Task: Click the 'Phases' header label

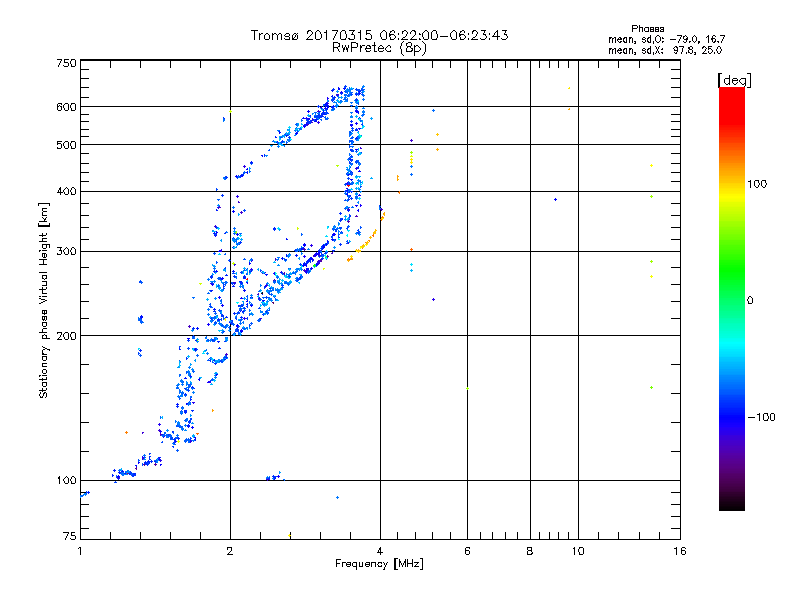Action: pos(647,29)
